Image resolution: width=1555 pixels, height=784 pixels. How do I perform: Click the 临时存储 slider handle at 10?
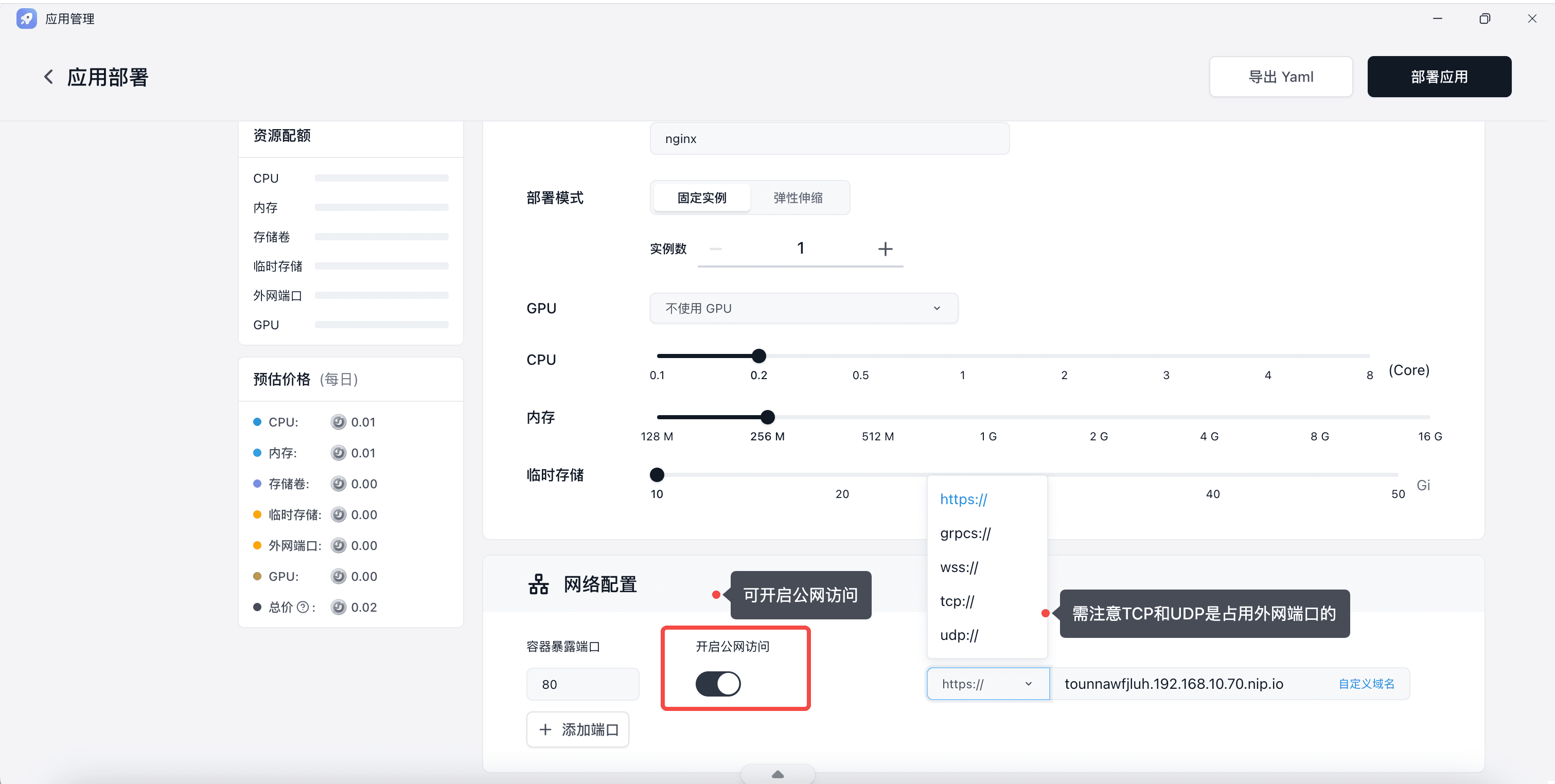(657, 475)
